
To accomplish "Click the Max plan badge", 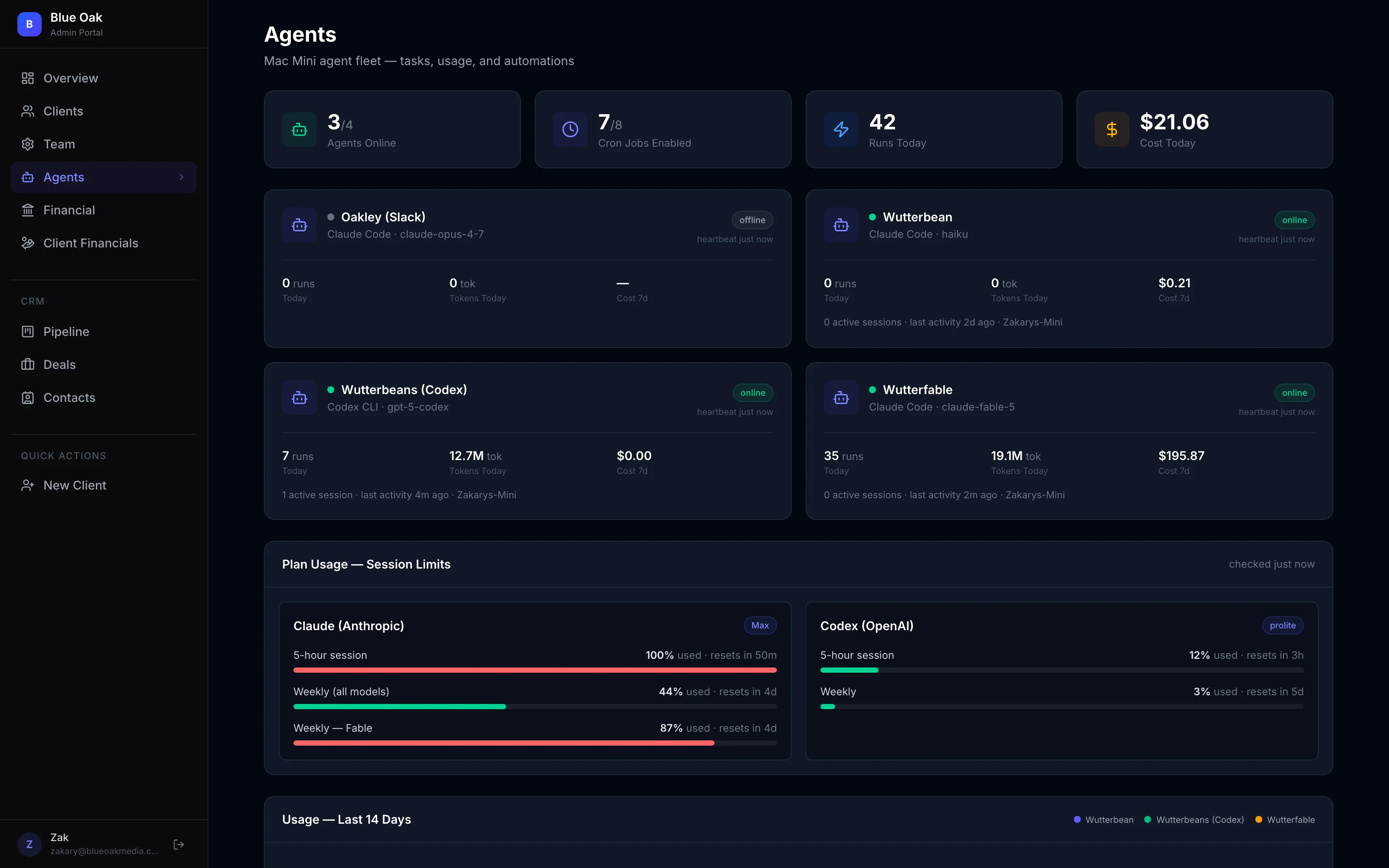I will click(760, 626).
